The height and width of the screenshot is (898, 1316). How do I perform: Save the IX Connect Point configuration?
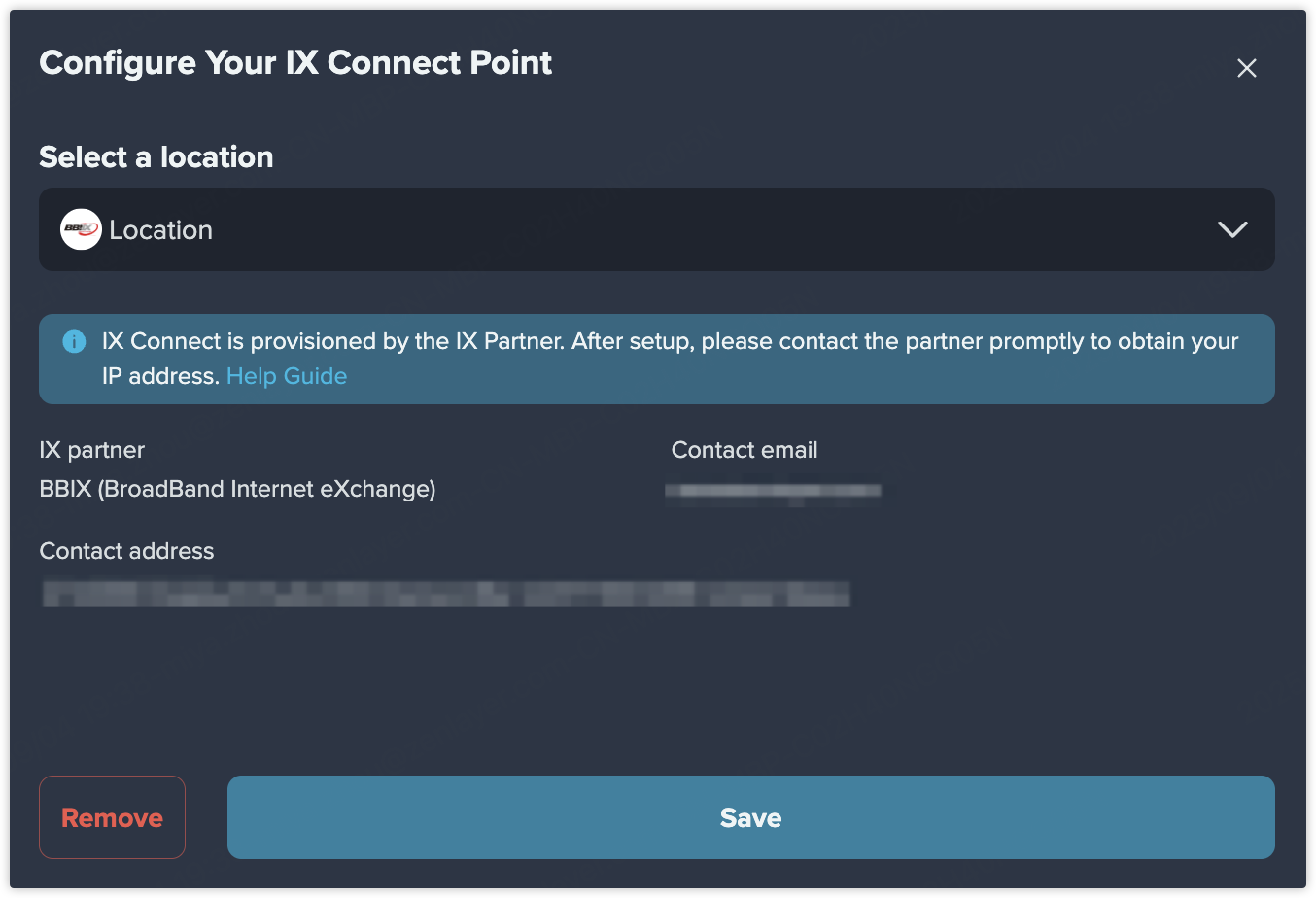click(x=751, y=817)
